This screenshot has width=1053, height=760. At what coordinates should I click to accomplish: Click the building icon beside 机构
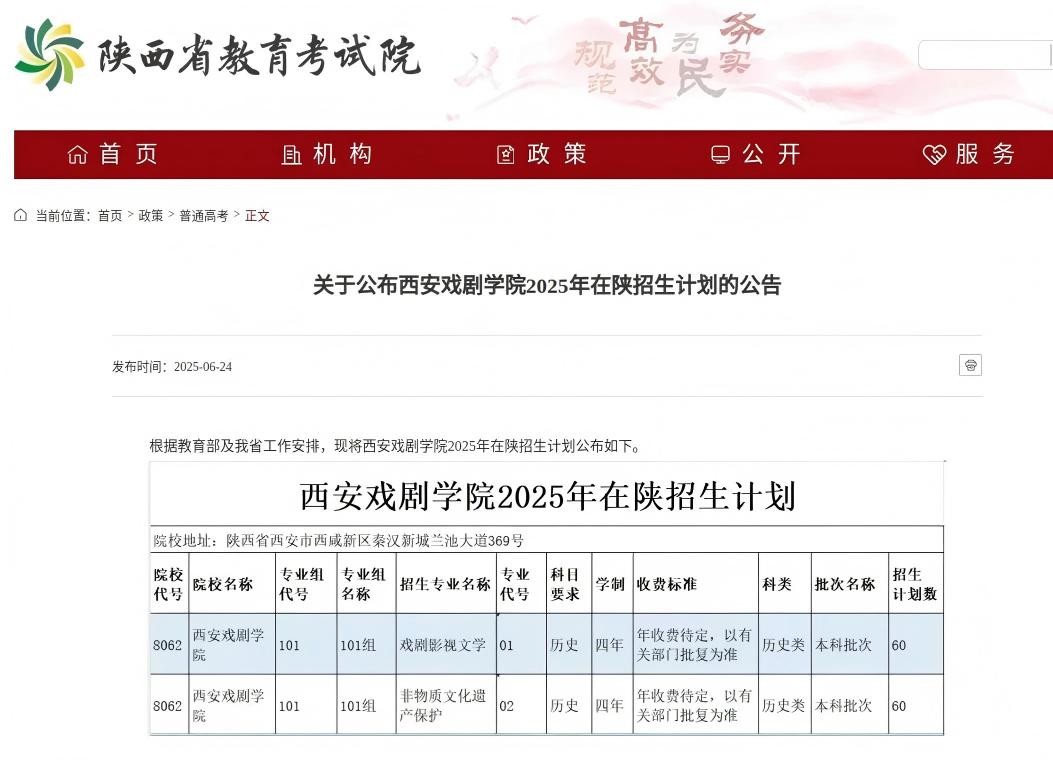tap(291, 155)
